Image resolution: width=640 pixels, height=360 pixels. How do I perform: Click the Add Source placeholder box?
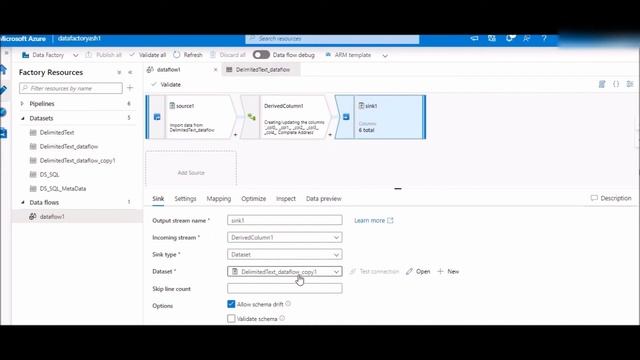(x=191, y=168)
